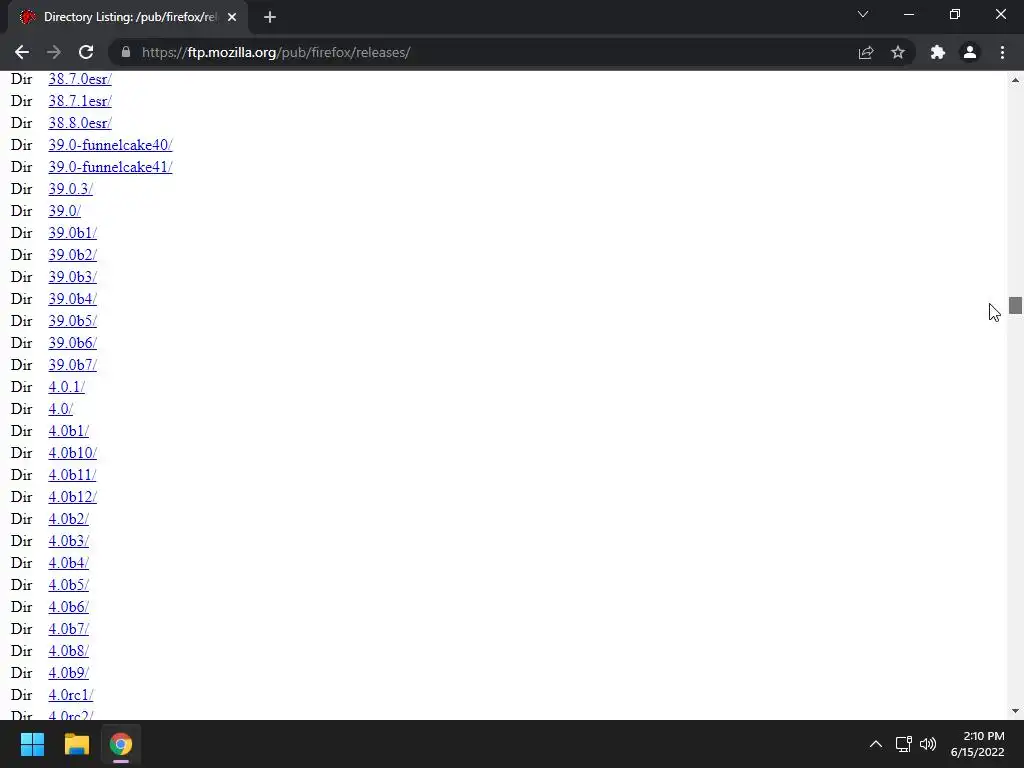Image resolution: width=1024 pixels, height=768 pixels.
Task: Open Windows Start menu
Action: tap(32, 744)
